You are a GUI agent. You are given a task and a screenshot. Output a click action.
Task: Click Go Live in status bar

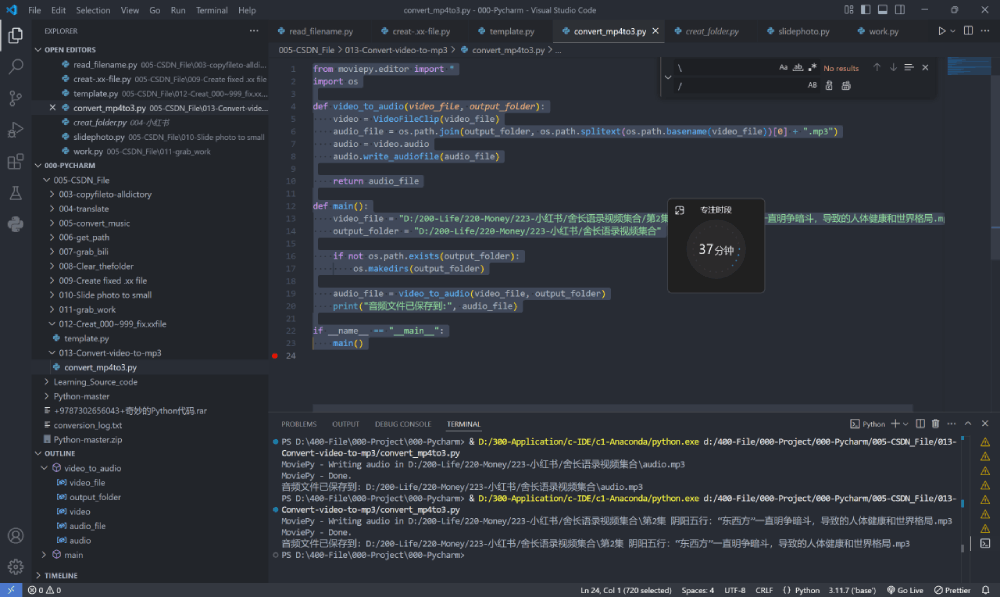(x=905, y=590)
